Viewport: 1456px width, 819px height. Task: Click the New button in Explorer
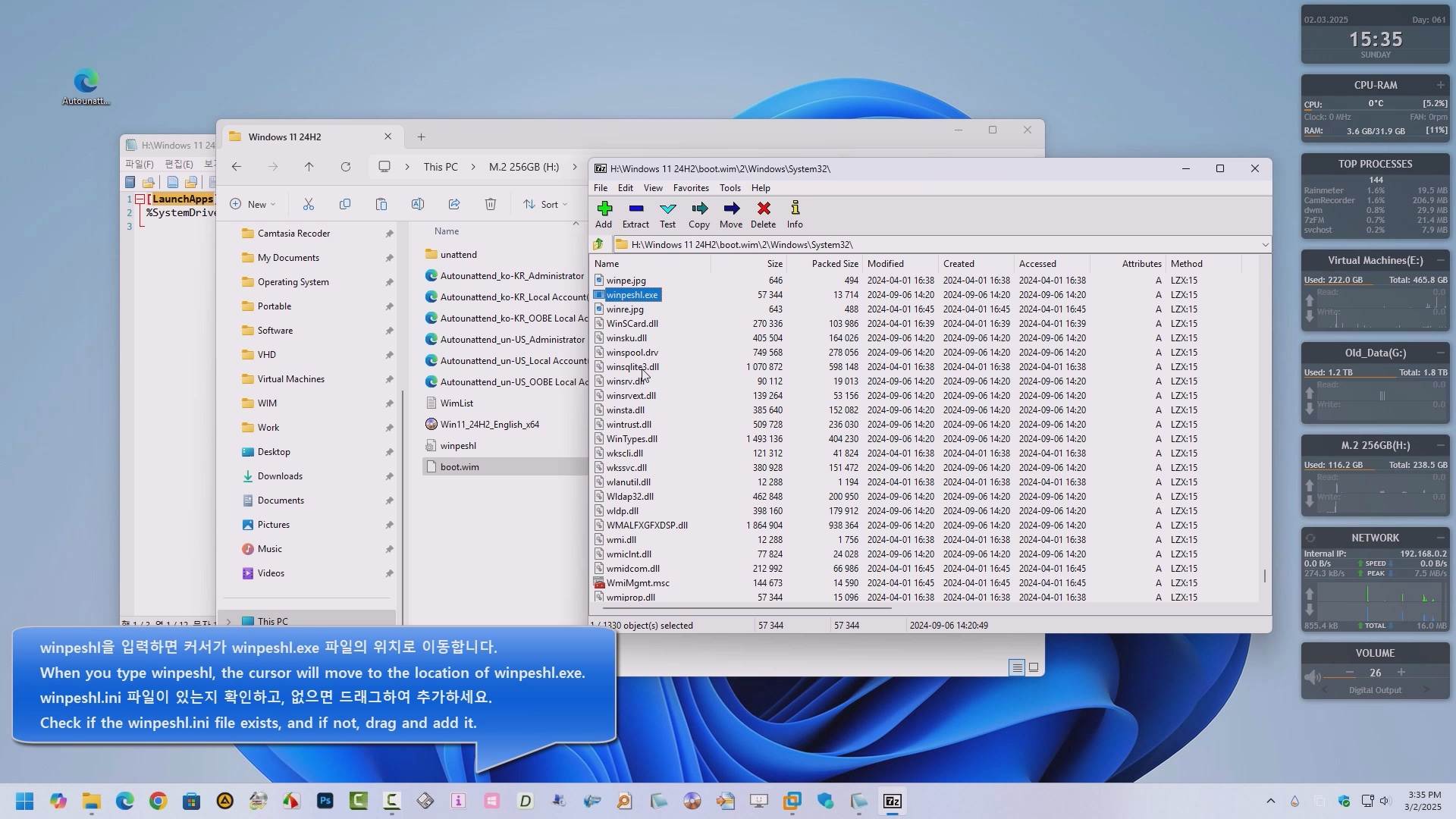tap(253, 204)
